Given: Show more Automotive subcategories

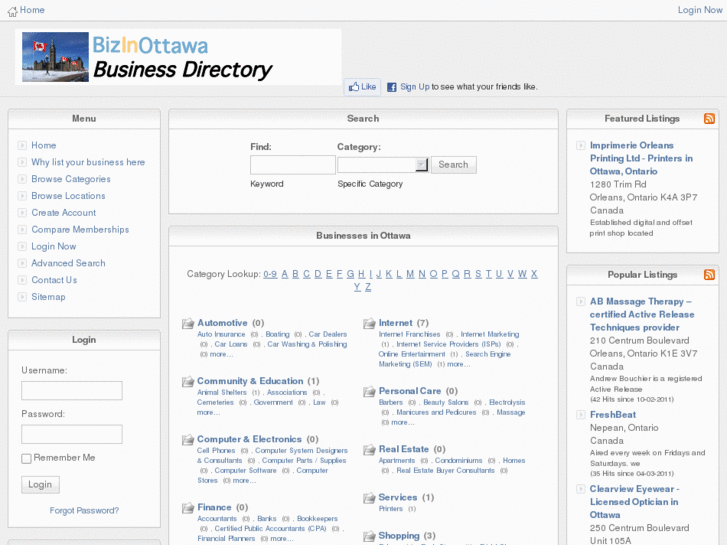Looking at the screenshot, I should tap(221, 354).
